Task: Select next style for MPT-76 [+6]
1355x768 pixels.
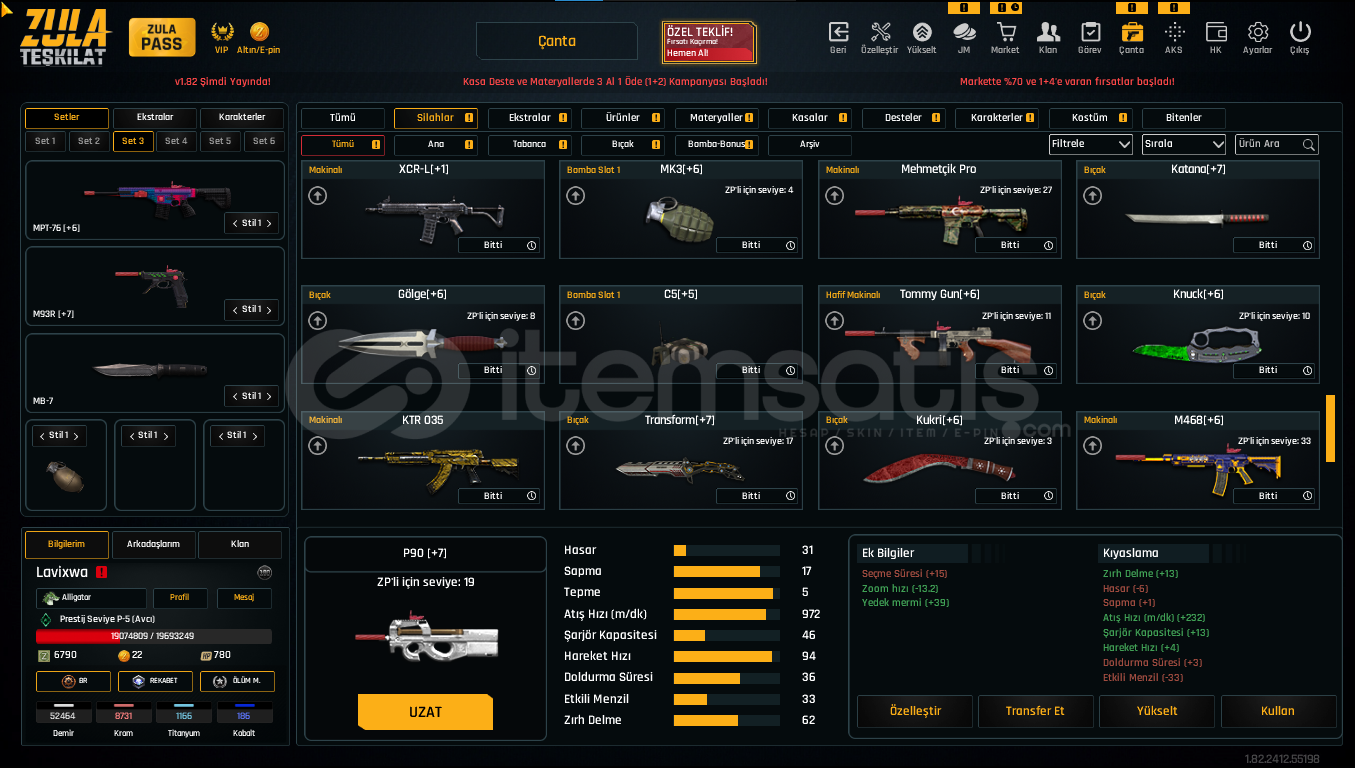Action: (x=268, y=223)
